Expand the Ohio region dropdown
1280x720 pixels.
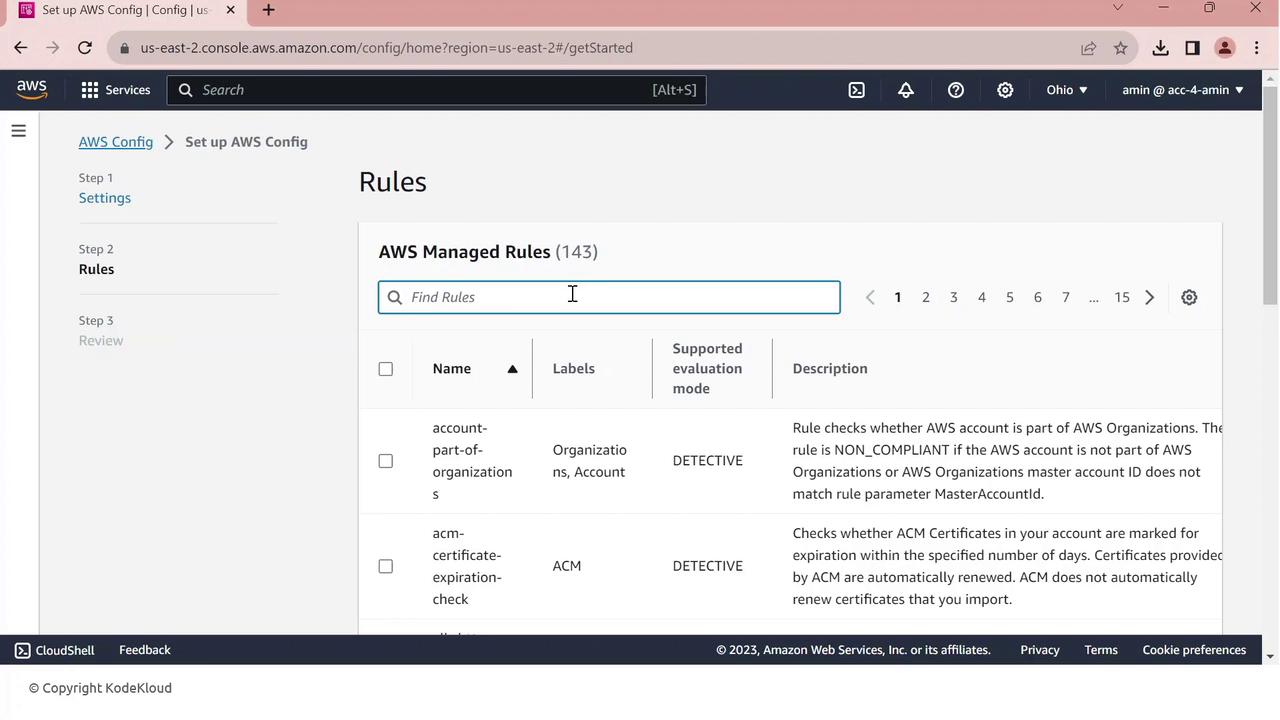click(1067, 90)
